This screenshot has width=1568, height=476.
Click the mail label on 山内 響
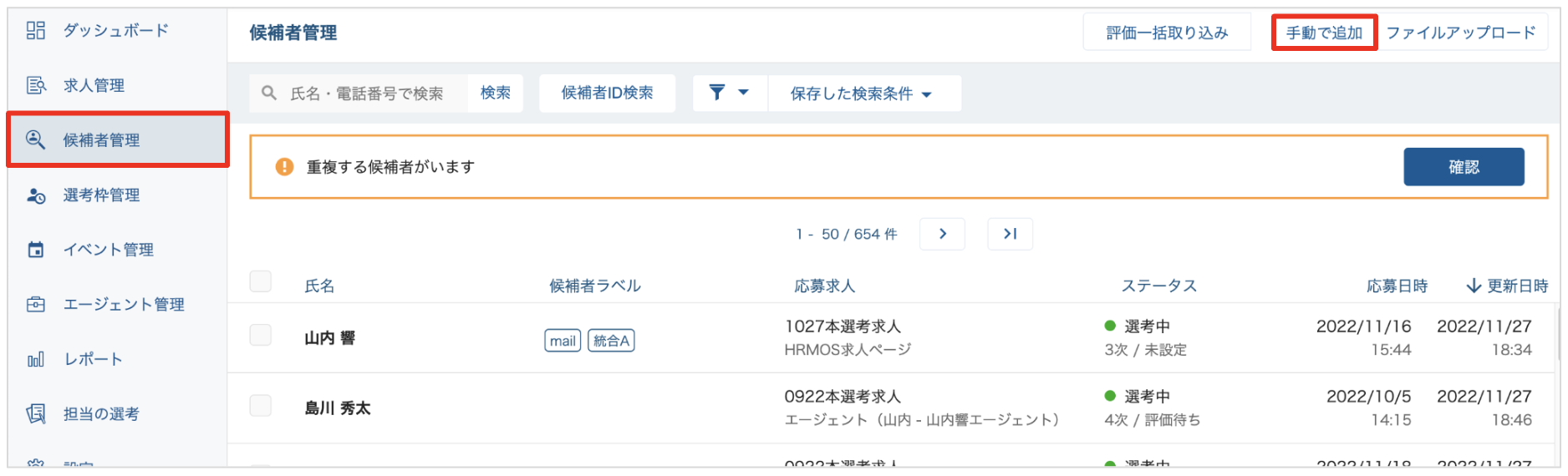(x=563, y=341)
